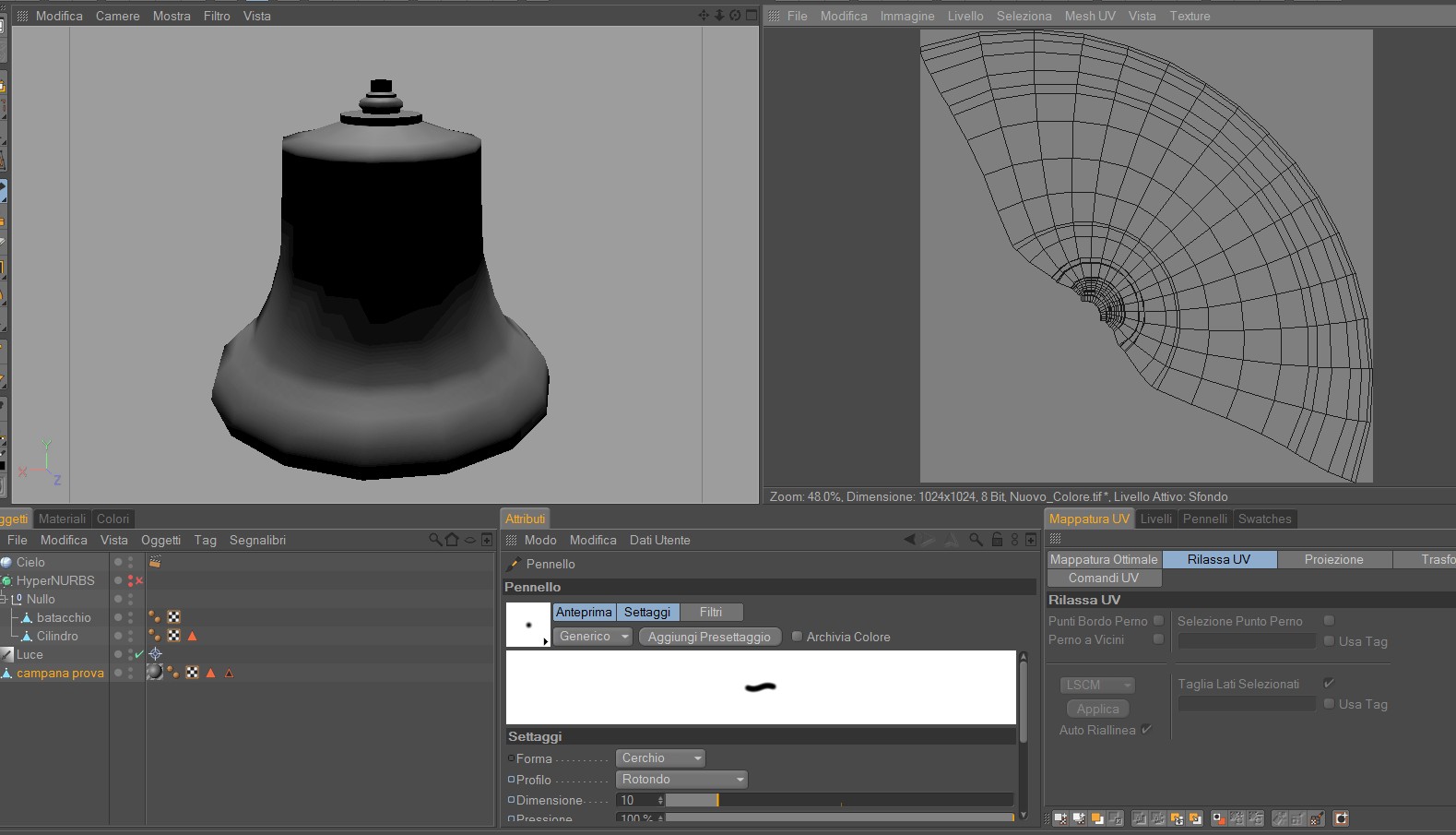Click the target tag icon on Luce

(155, 654)
